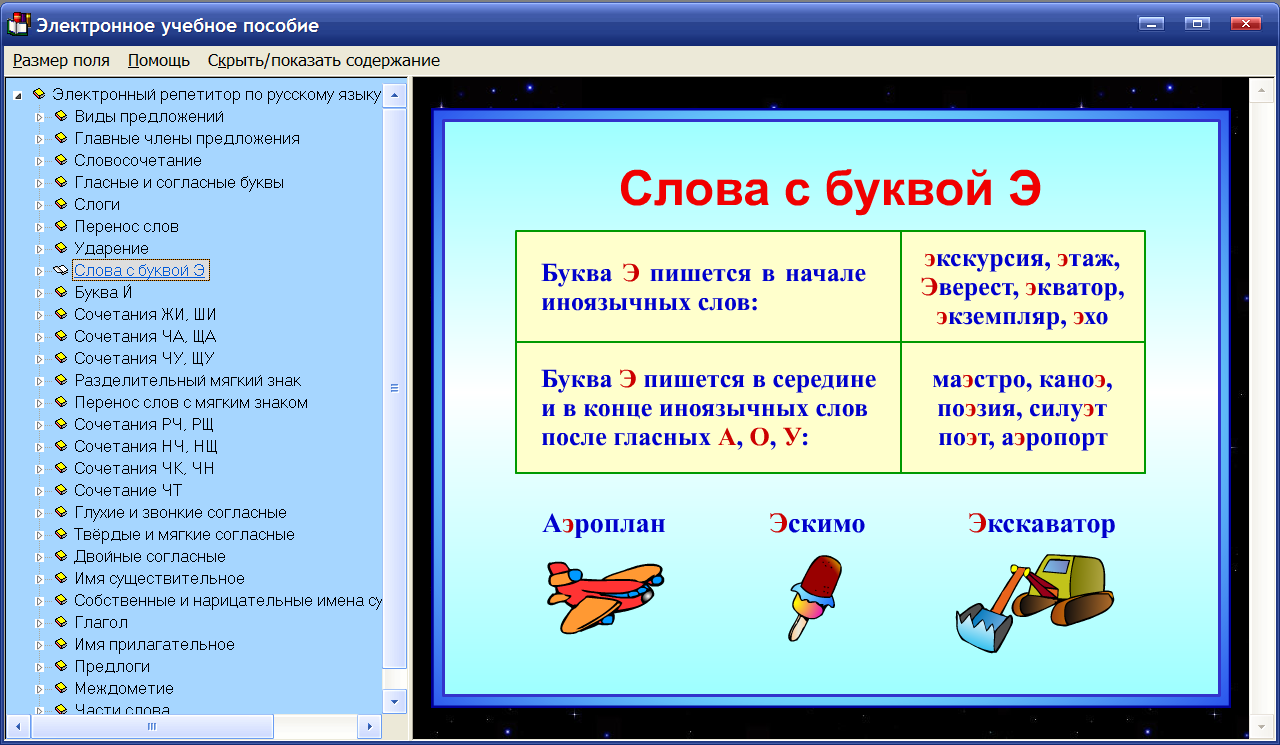Image resolution: width=1280 pixels, height=745 pixels.
Task: Expand the "Сочетания ЖИ, ШИ" topic
Action: pyautogui.click(x=39, y=313)
